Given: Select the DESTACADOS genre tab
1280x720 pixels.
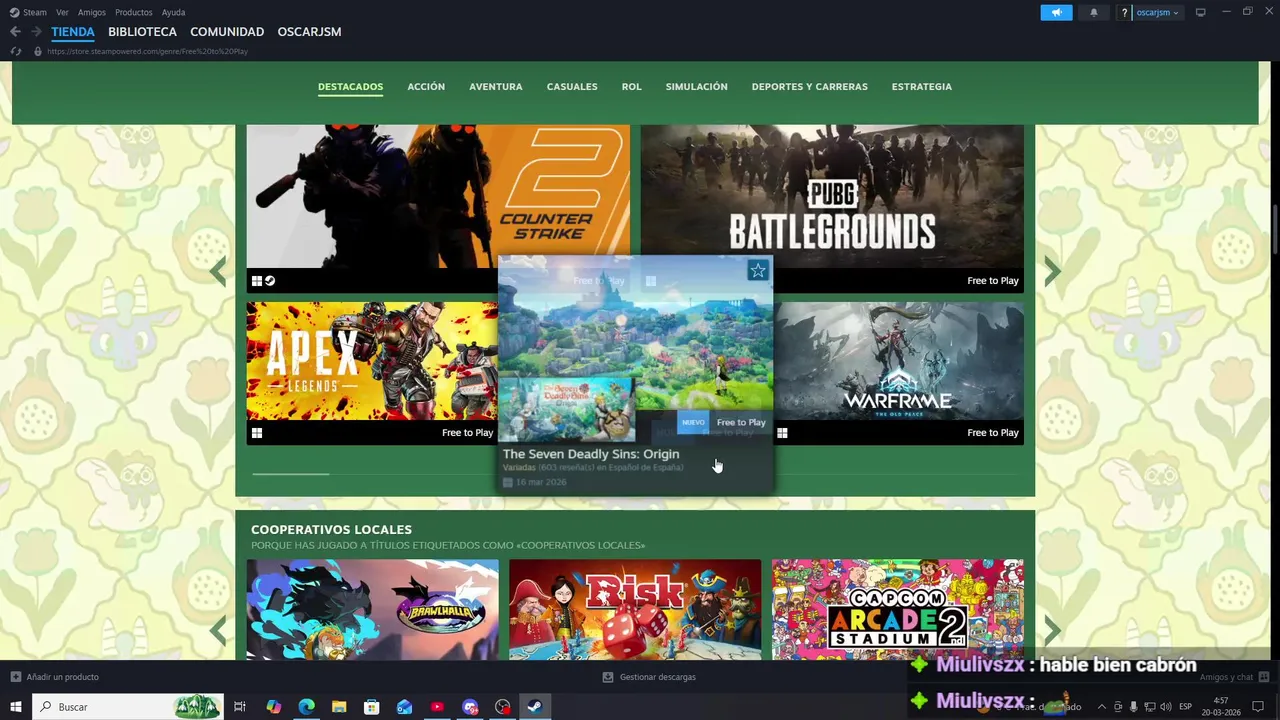Looking at the screenshot, I should 350,87.
